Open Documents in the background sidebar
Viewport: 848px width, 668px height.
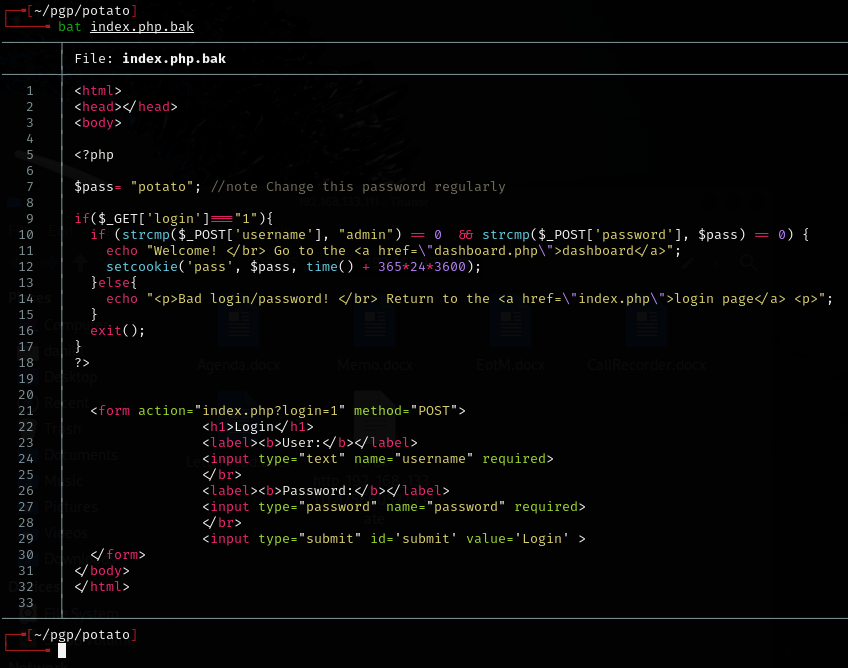(x=80, y=454)
